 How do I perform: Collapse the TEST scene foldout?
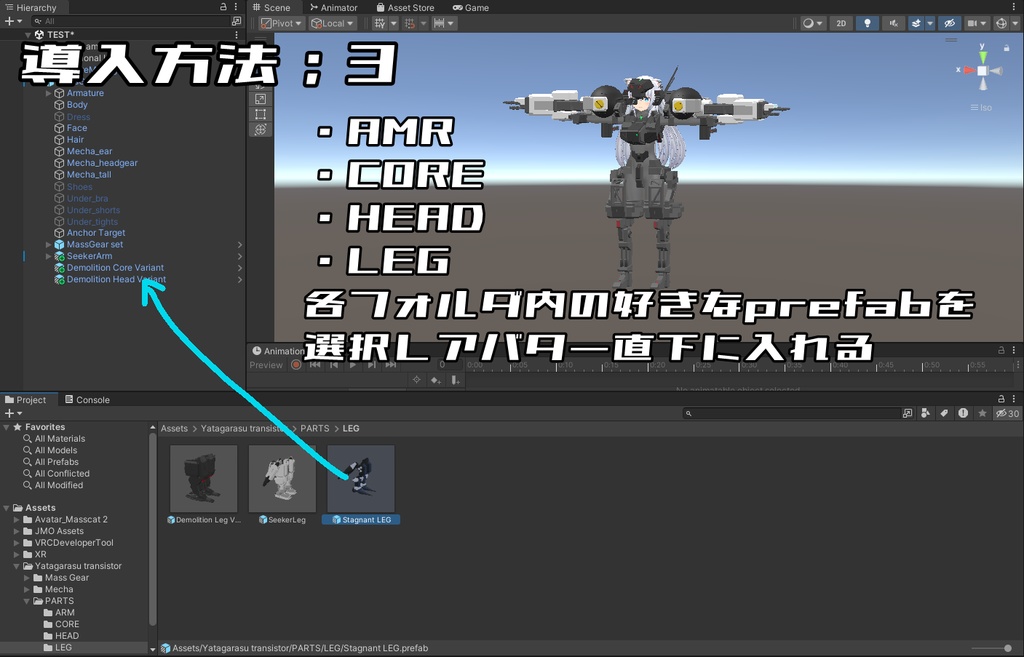28,35
